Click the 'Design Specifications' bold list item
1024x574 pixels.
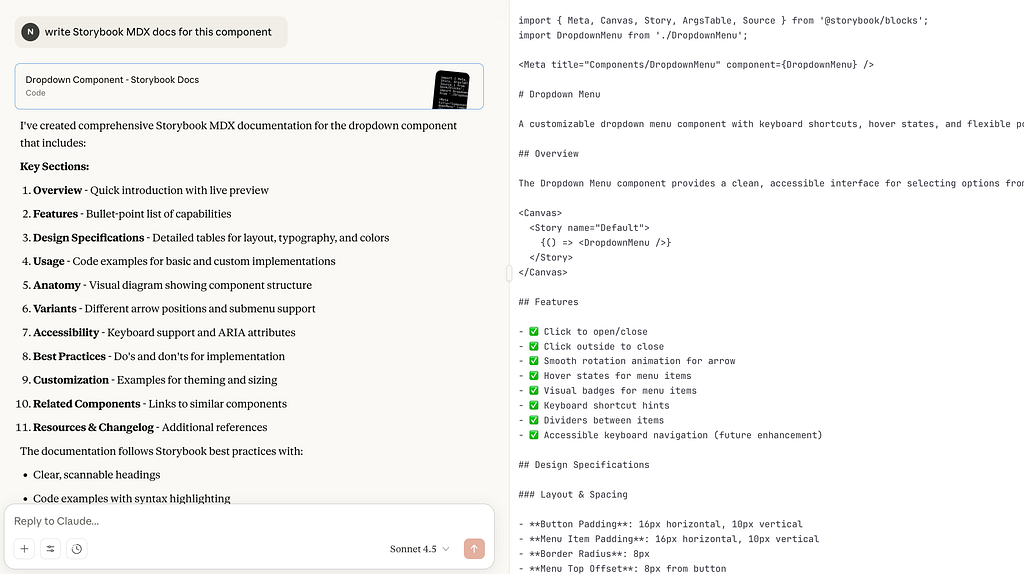(88, 238)
